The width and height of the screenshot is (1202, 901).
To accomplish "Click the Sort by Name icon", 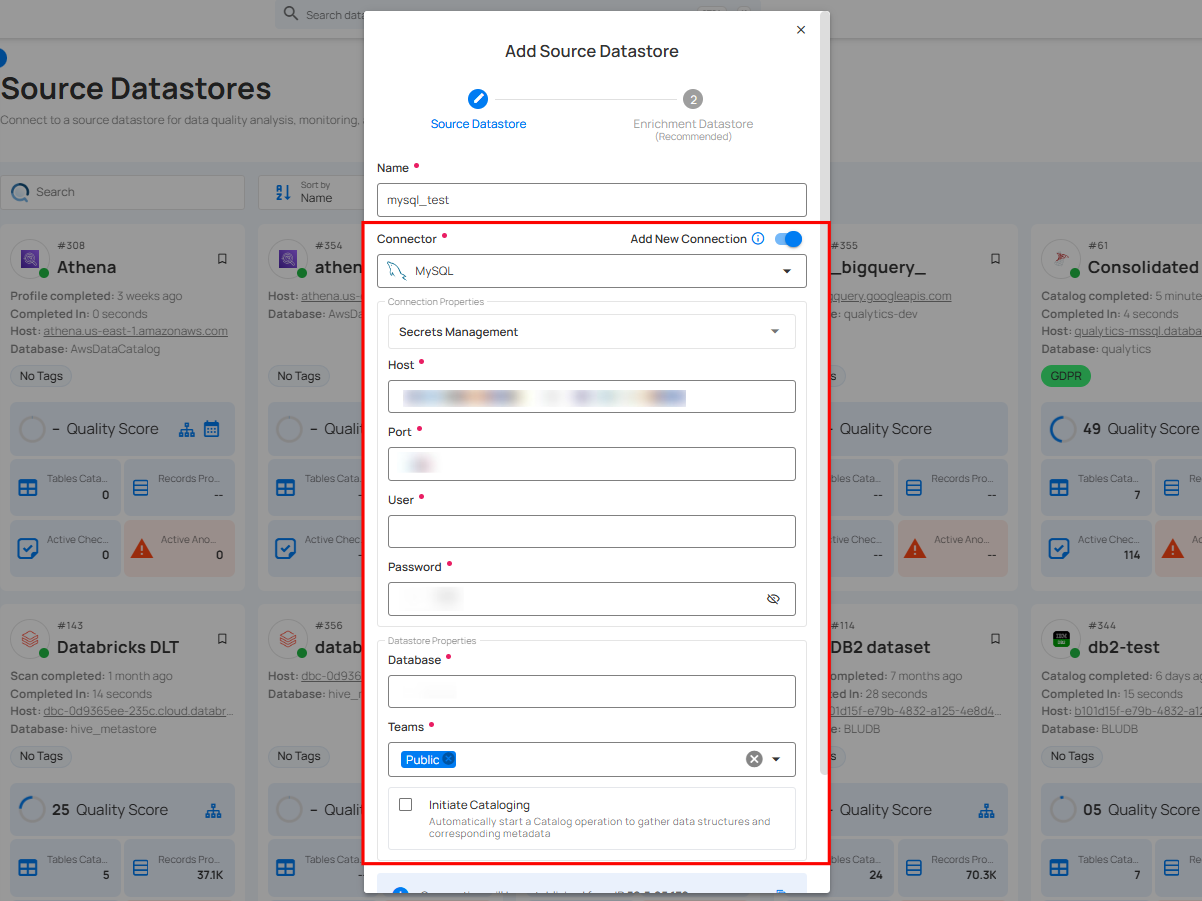I will pos(282,192).
